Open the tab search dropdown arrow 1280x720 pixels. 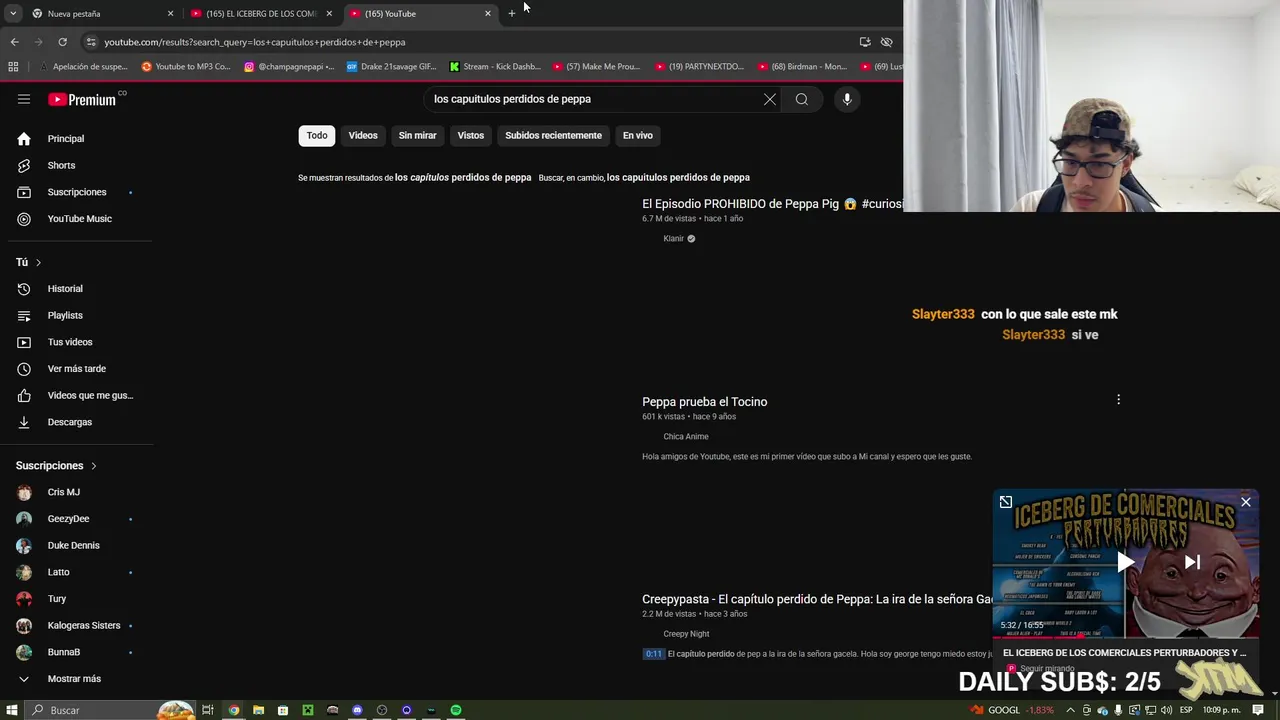coord(13,13)
